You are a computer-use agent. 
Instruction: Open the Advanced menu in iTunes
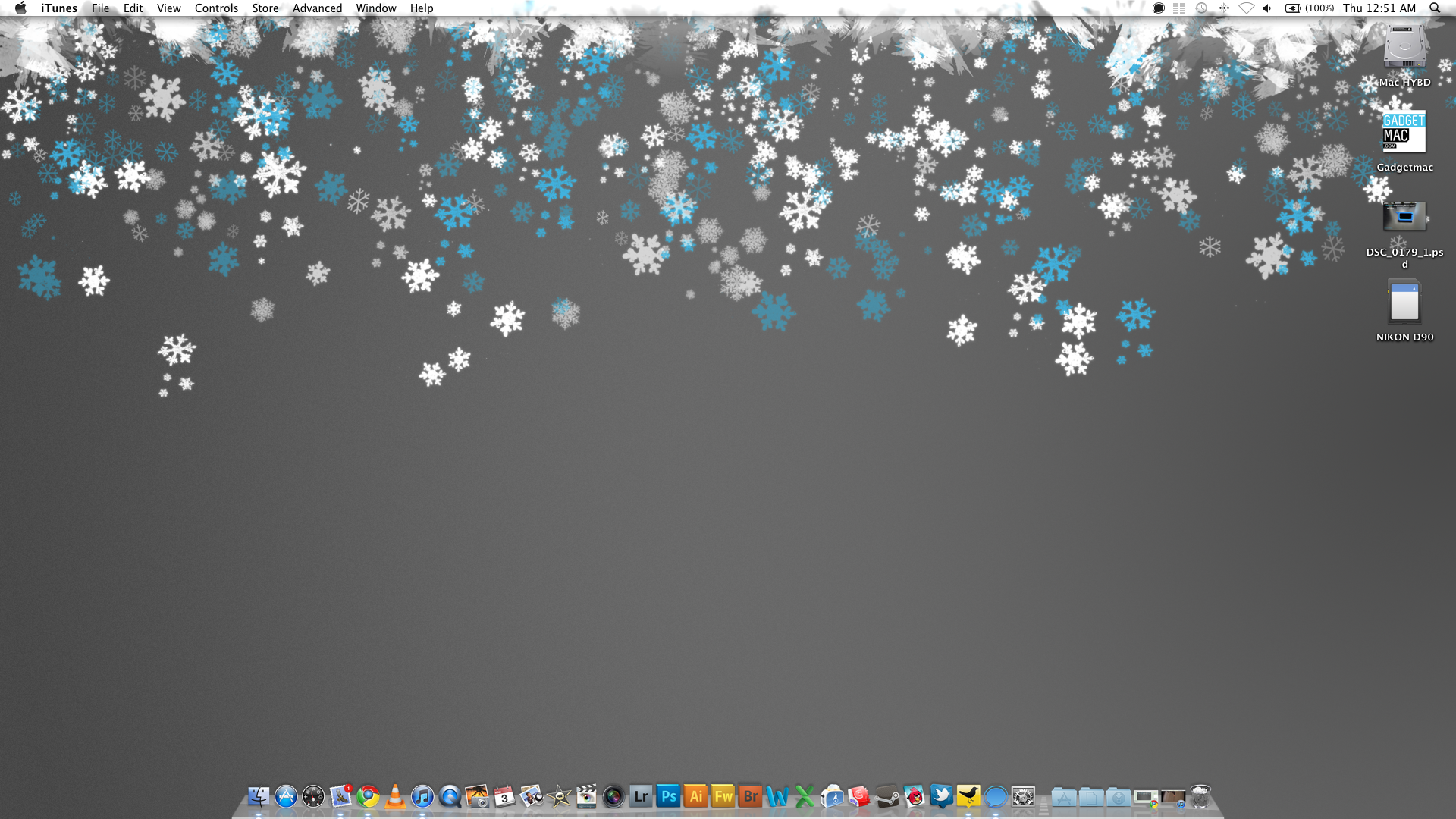(317, 8)
